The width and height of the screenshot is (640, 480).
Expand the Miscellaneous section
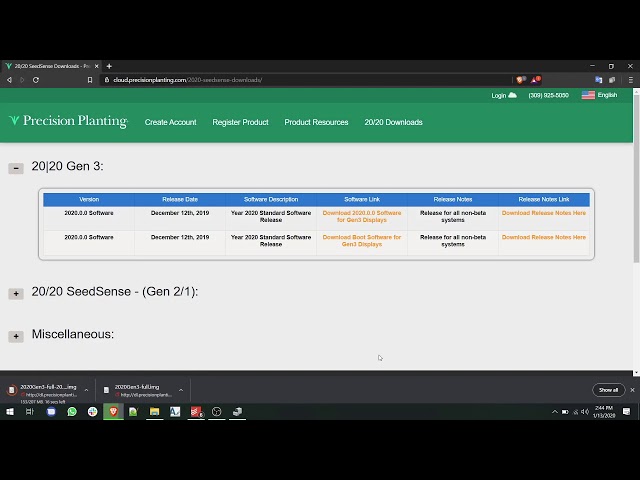pos(16,336)
